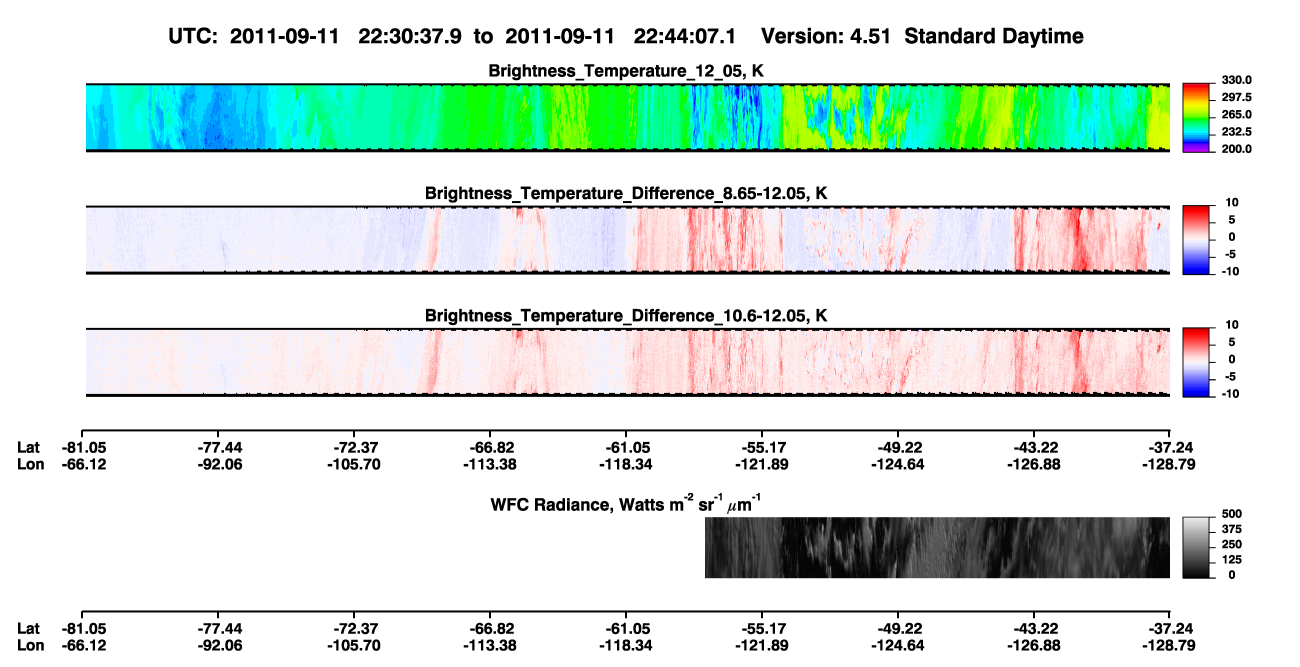The image size is (1300, 667).
Task: Click latitude -43.22 on the bottom axis
Action: coord(1035,628)
